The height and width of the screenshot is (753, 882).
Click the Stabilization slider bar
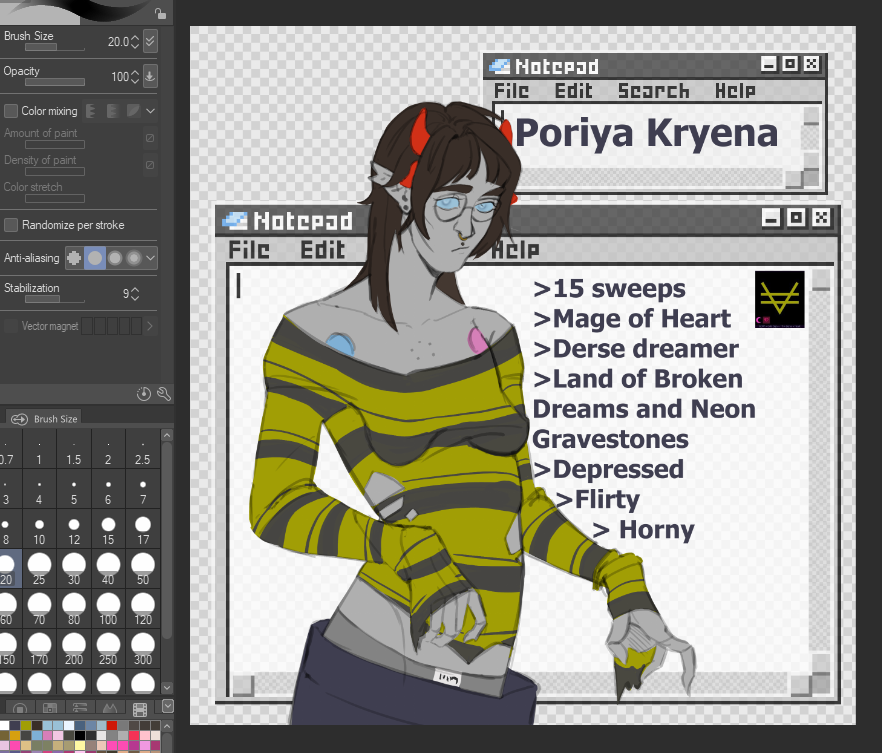55,299
